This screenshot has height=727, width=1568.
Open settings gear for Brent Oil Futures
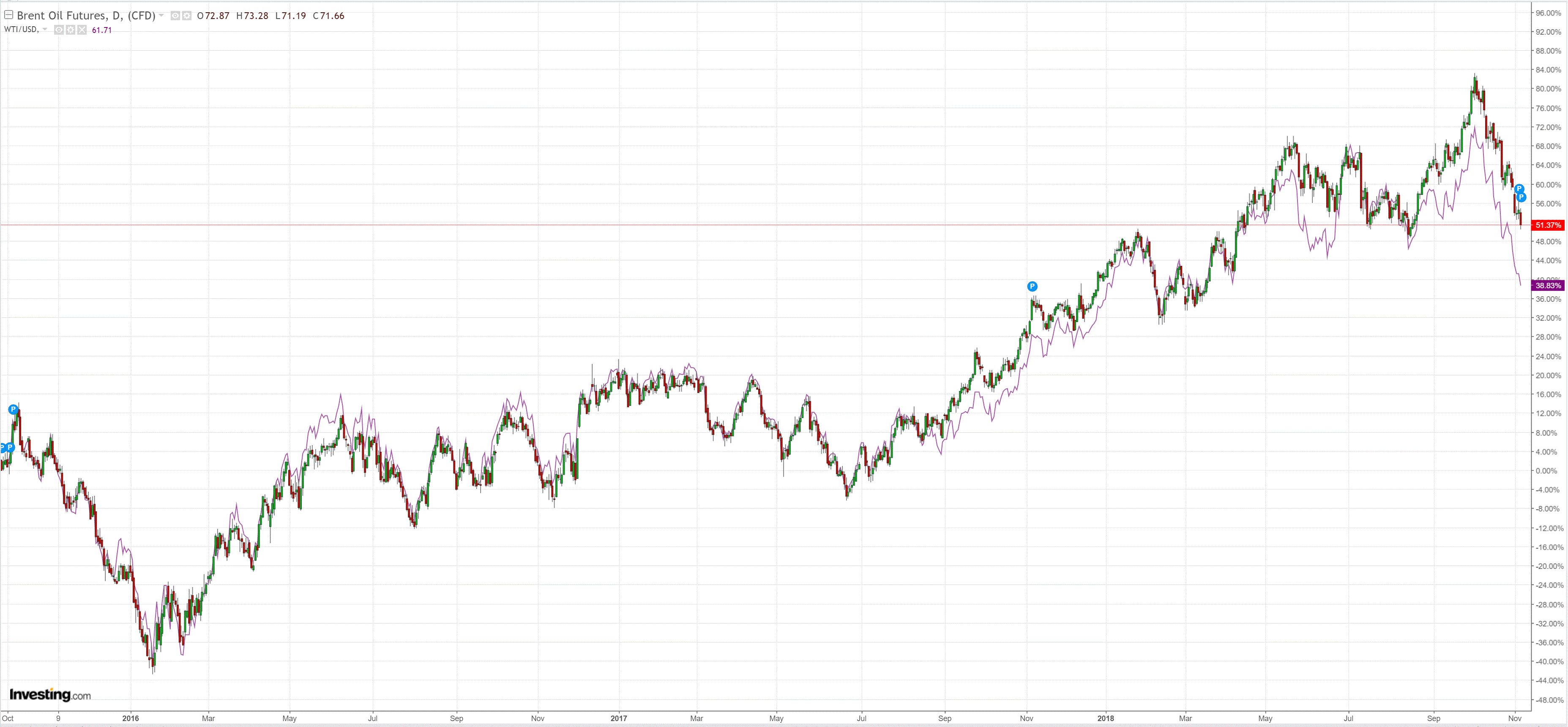tap(187, 16)
